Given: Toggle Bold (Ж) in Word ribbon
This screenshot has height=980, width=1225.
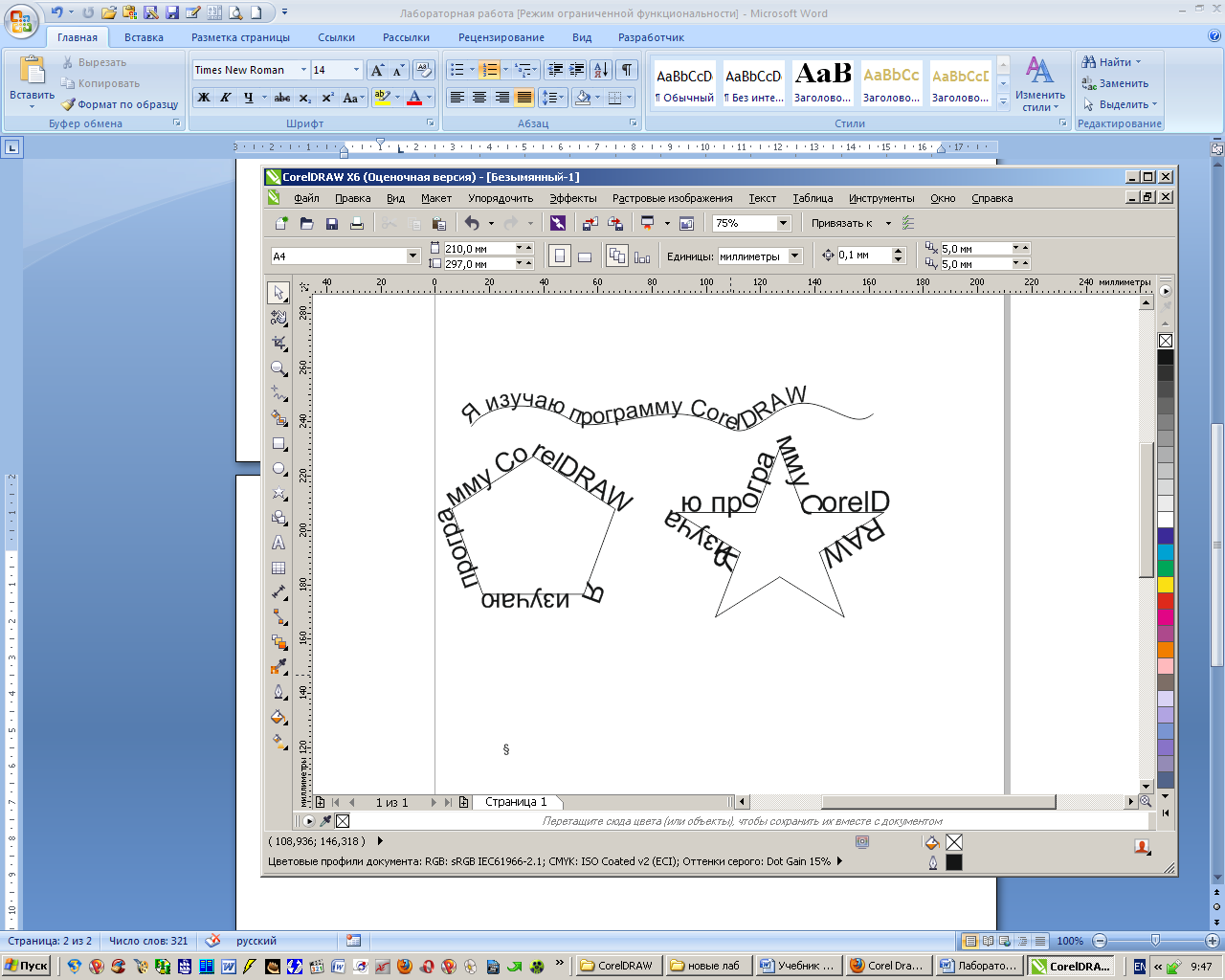Looking at the screenshot, I should click(x=203, y=98).
